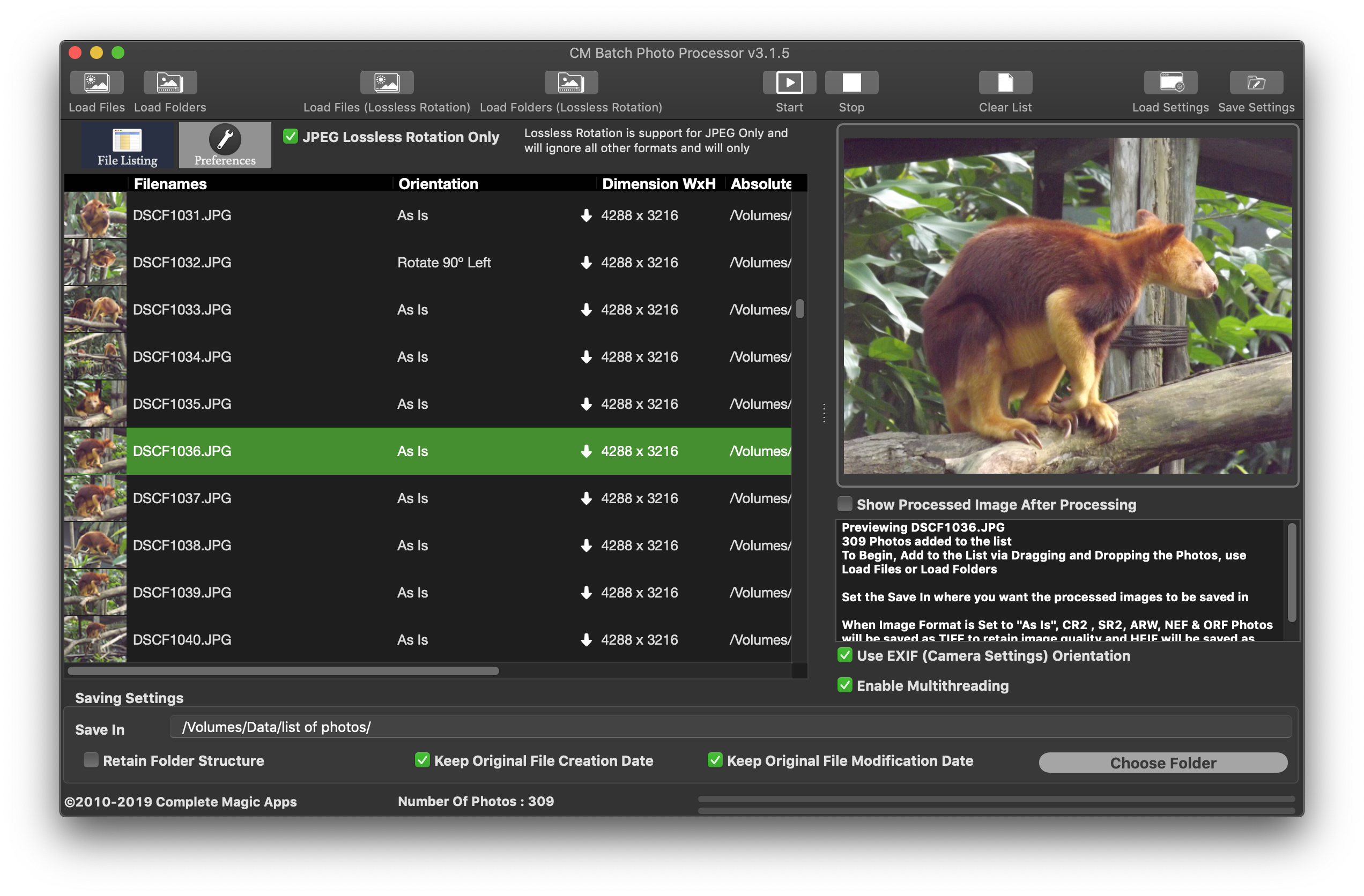Open Orientation dropdown for DSCF1032.JPG
The image size is (1364, 896).
[x=444, y=263]
